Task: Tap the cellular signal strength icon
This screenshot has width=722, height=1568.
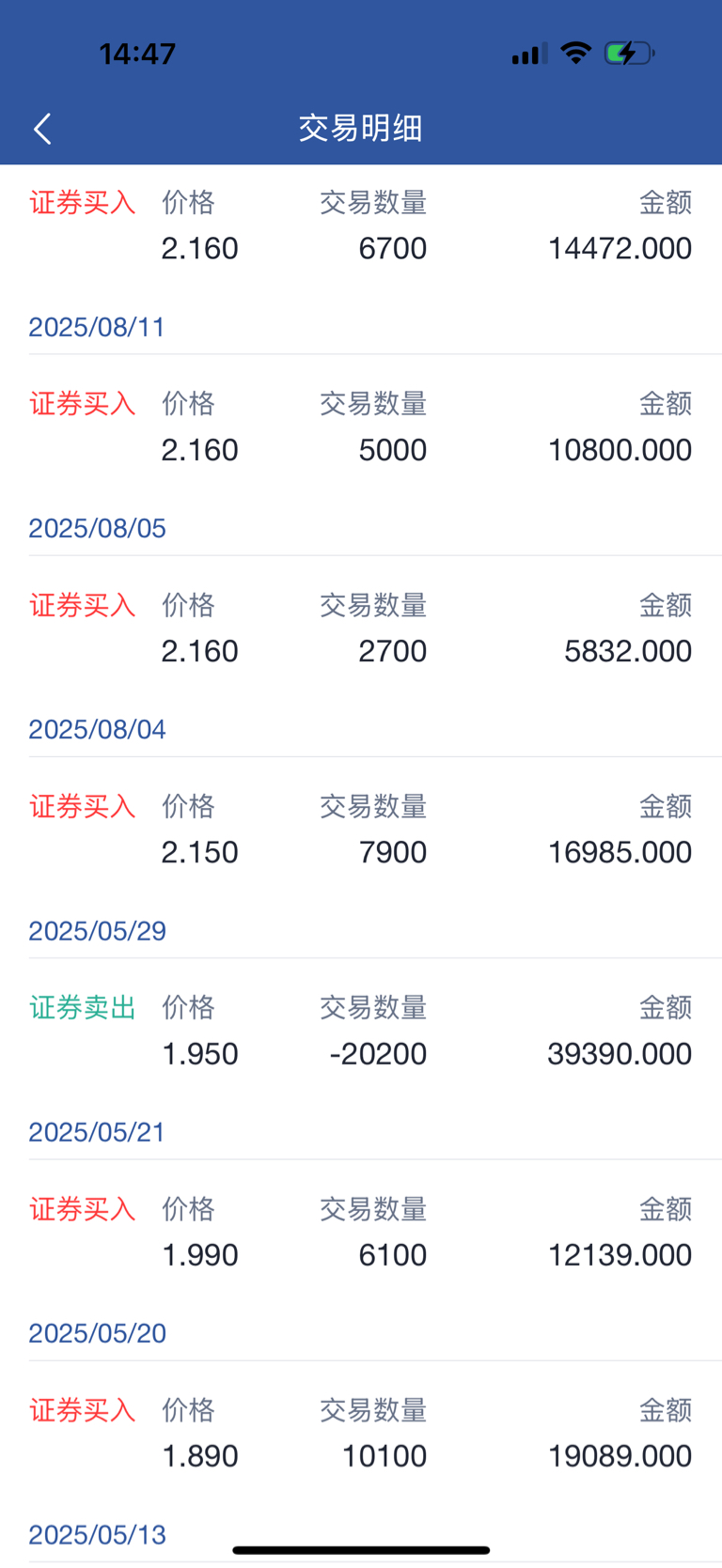Action: (x=529, y=54)
